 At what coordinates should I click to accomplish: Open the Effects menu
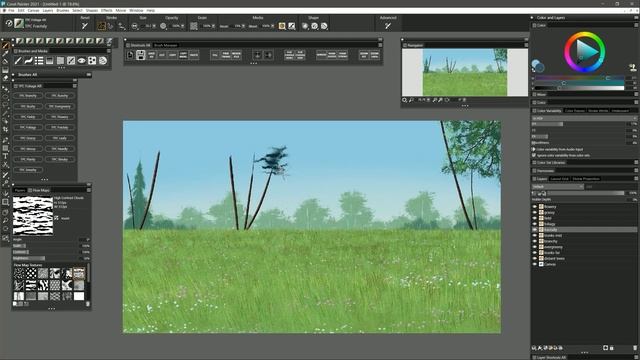[x=107, y=10]
